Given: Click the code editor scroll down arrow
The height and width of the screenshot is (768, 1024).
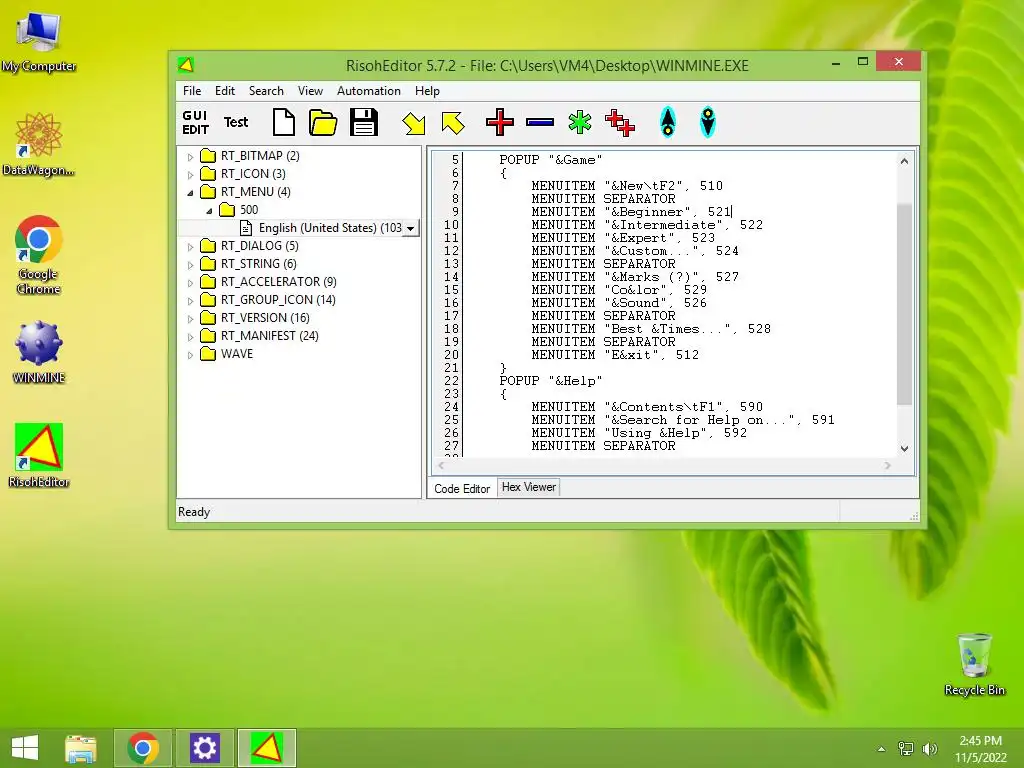Looking at the screenshot, I should point(904,449).
